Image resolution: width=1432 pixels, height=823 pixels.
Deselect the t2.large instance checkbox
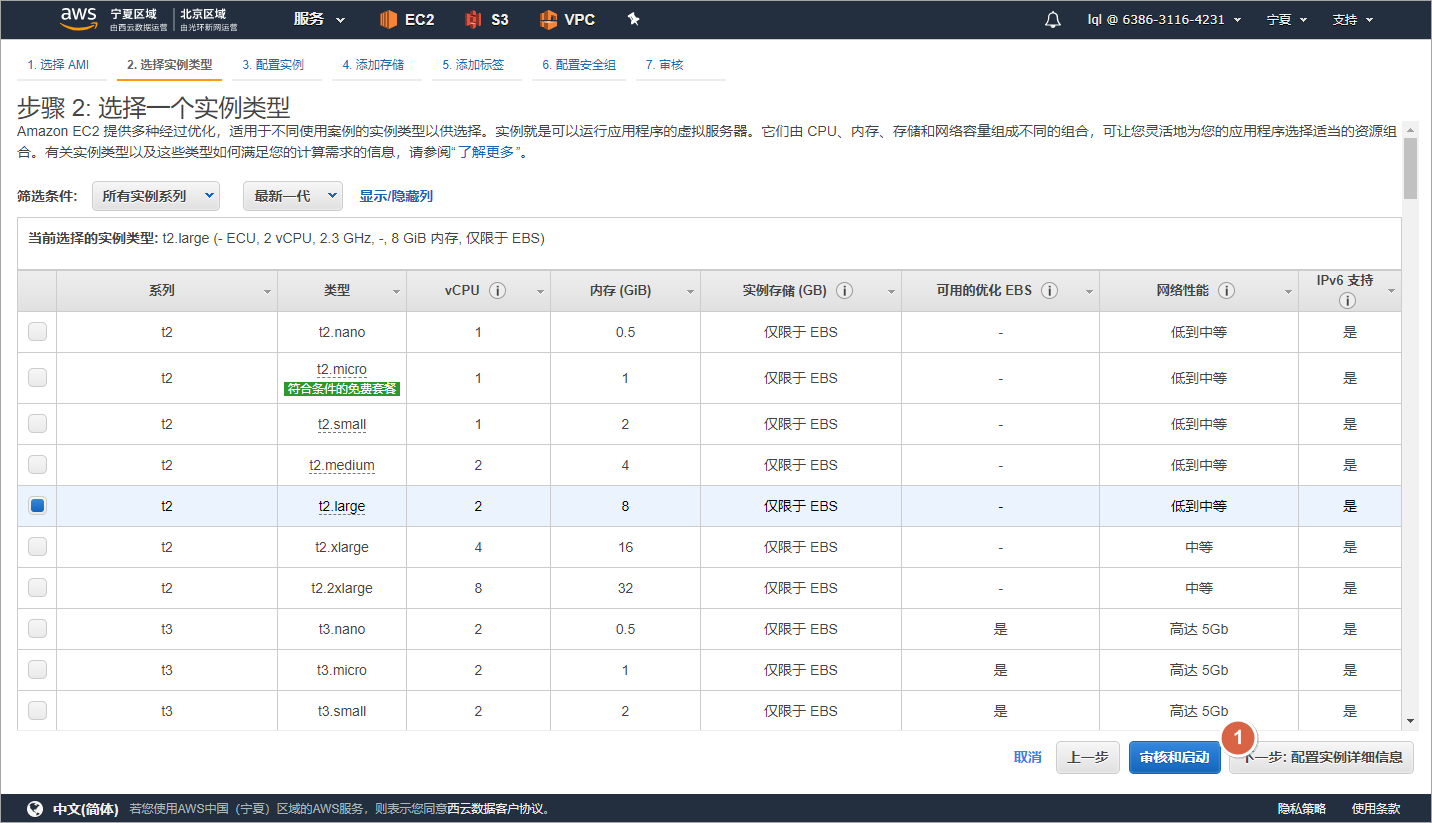37,506
